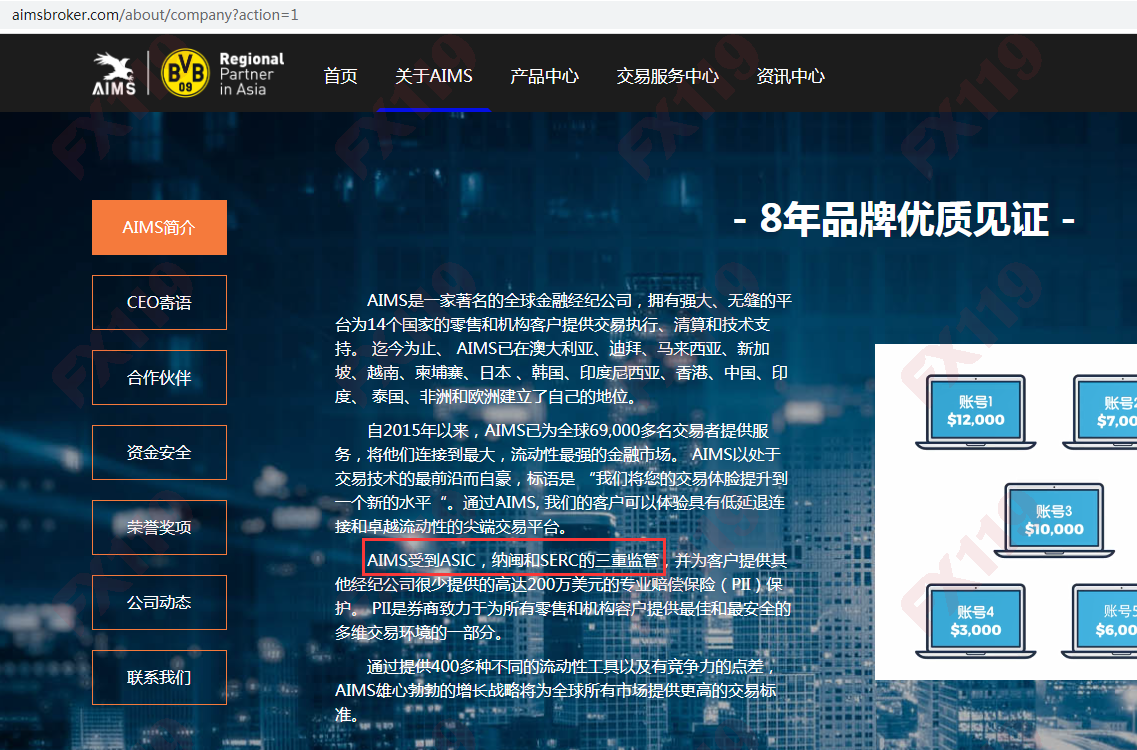Viewport: 1137px width, 750px height.
Task: Click the line starting 通过提供400多种
Action: pyautogui.click(x=571, y=666)
